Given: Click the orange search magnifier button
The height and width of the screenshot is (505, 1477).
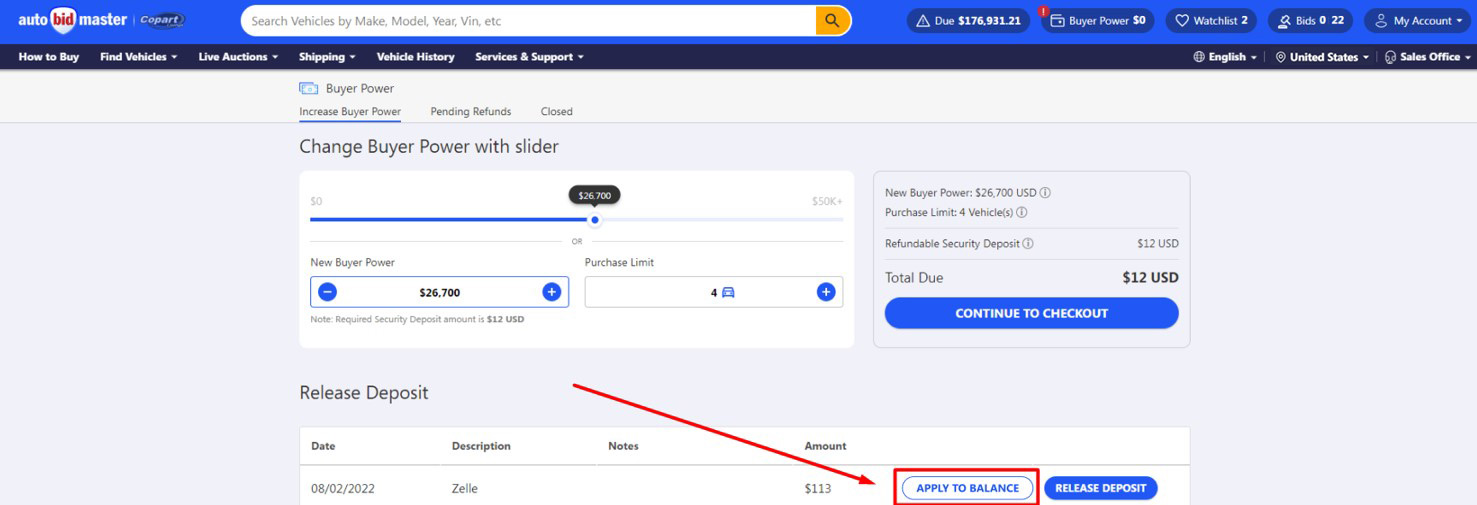Looking at the screenshot, I should (832, 20).
